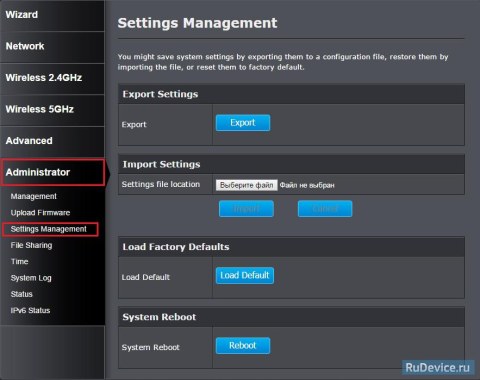Viewport: 480px width, 380px height.
Task: Click the 'Load Default' row label text
Action: 146,277
